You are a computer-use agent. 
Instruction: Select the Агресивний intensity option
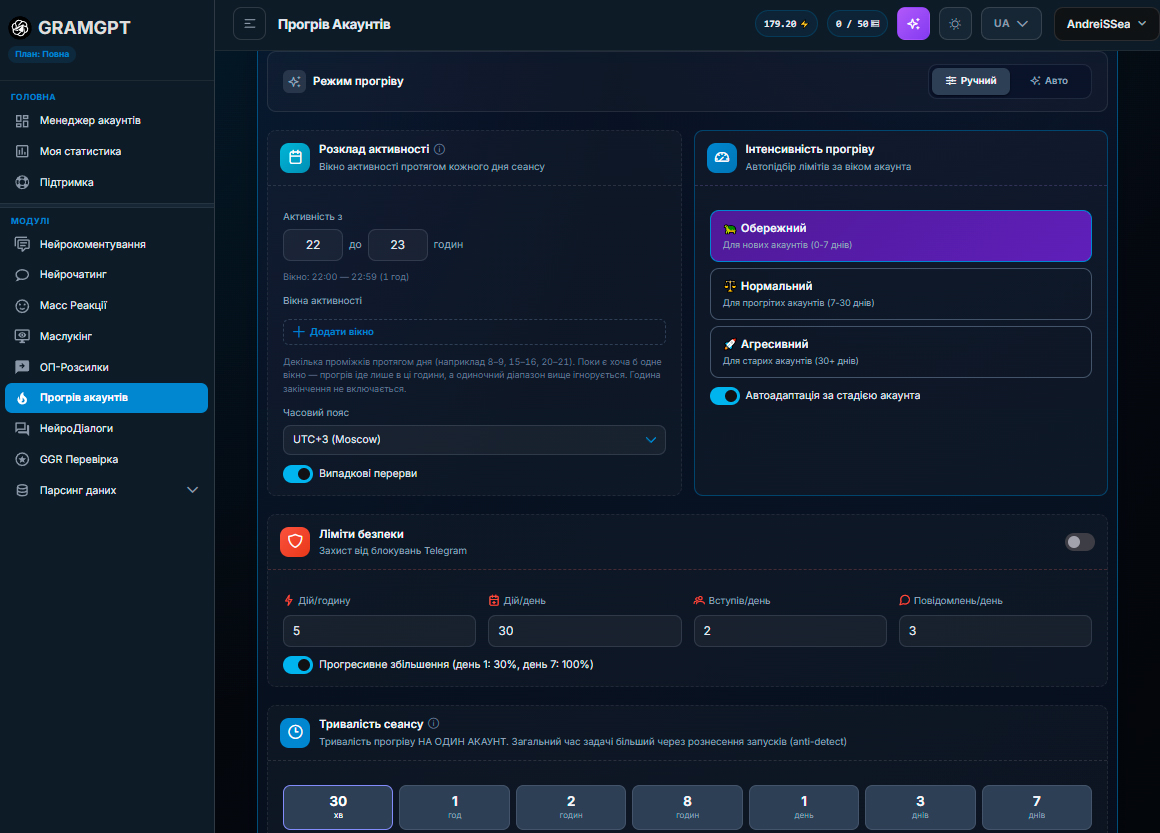tap(900, 352)
